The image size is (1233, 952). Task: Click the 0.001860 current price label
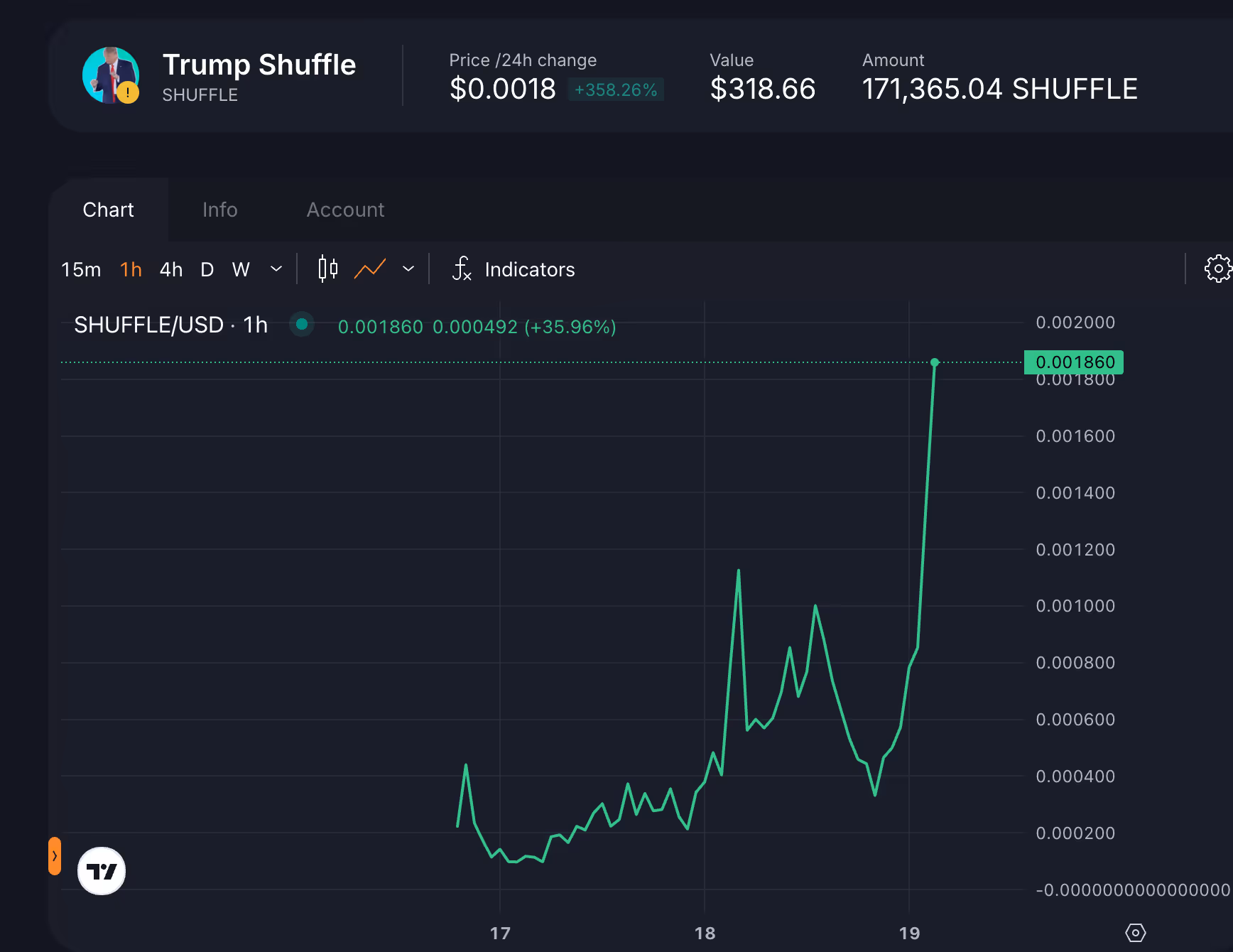point(1074,362)
